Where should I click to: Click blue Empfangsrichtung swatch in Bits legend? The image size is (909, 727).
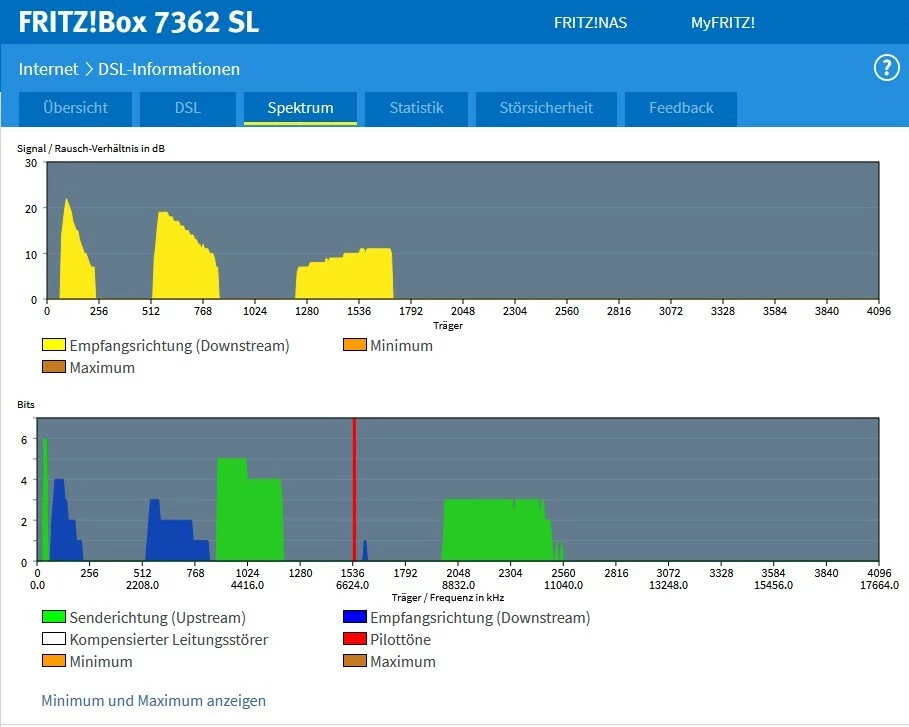click(x=354, y=617)
